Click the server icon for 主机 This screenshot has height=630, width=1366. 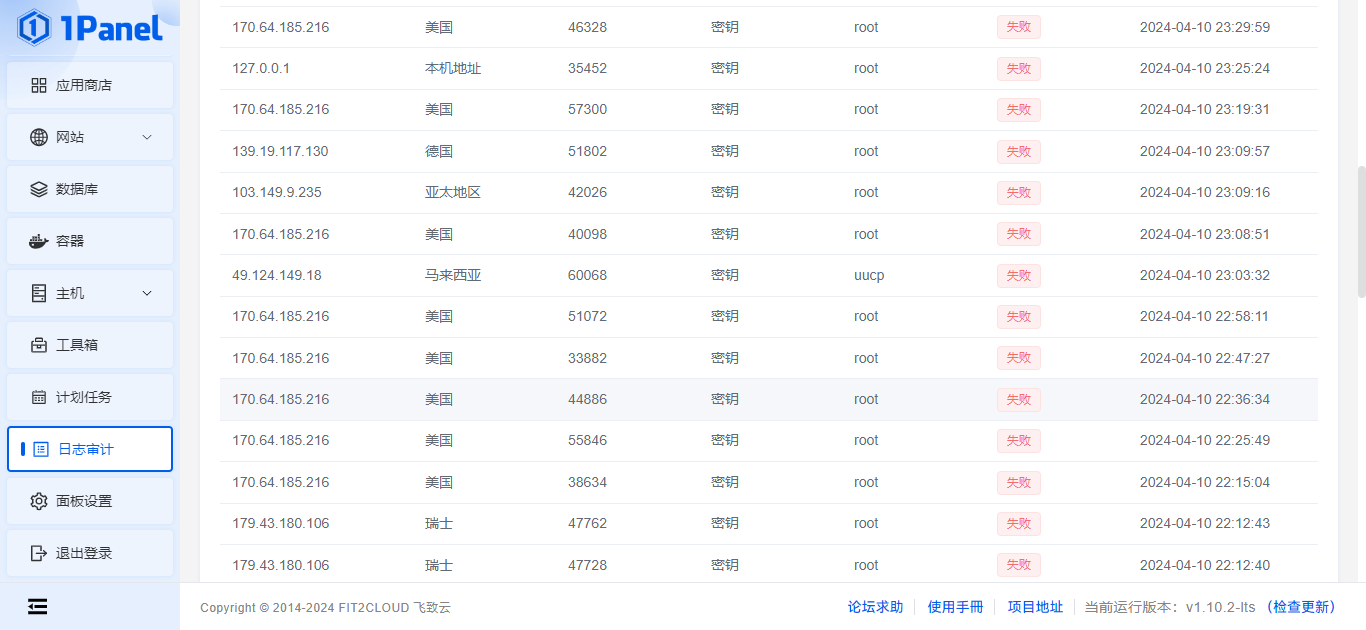tap(39, 293)
